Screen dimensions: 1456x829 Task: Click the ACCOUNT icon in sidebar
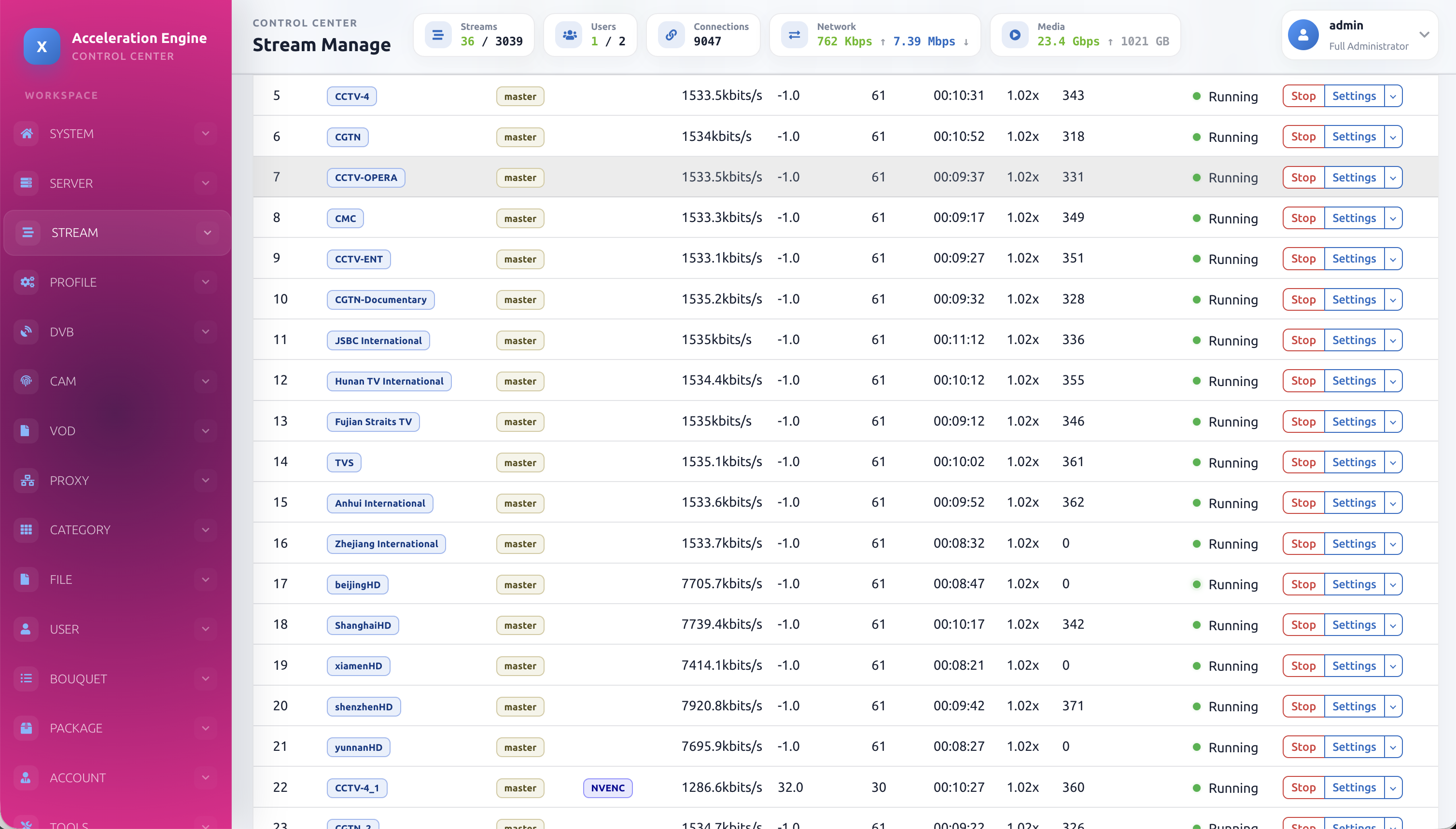click(26, 777)
